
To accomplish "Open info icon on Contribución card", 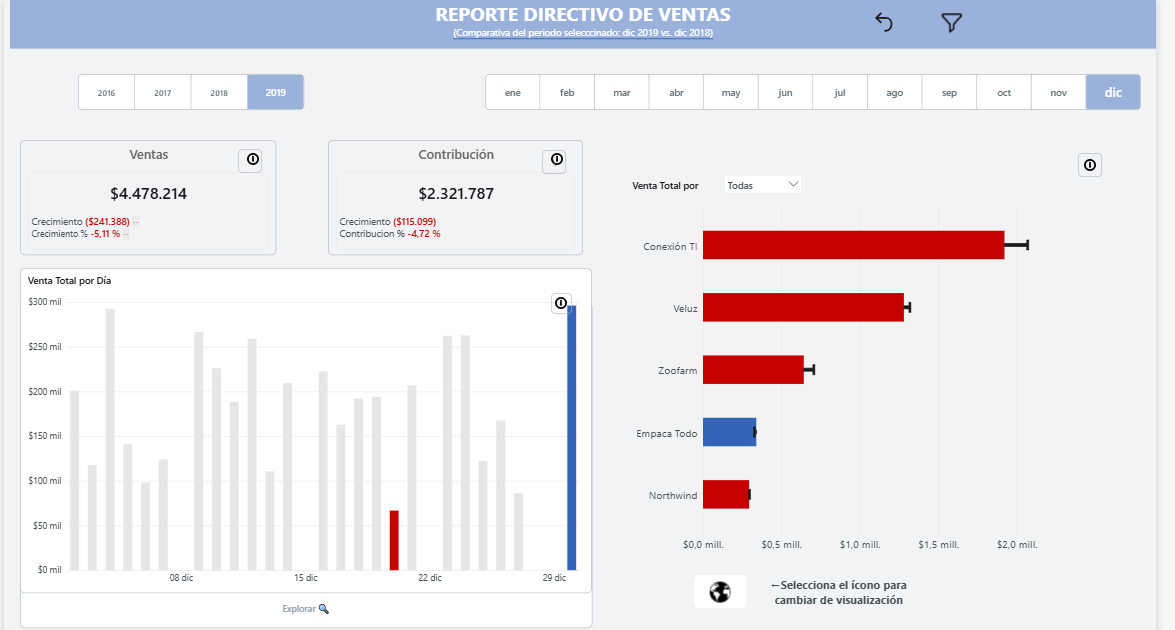I will [x=556, y=160].
